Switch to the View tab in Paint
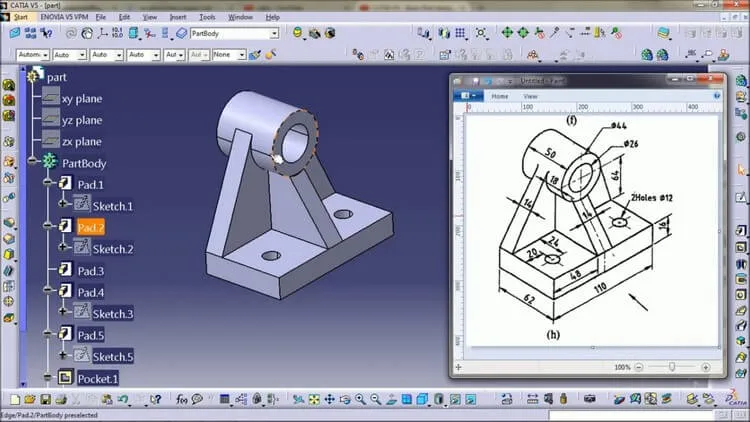Viewport: 750px width, 422px height. pyautogui.click(x=530, y=96)
